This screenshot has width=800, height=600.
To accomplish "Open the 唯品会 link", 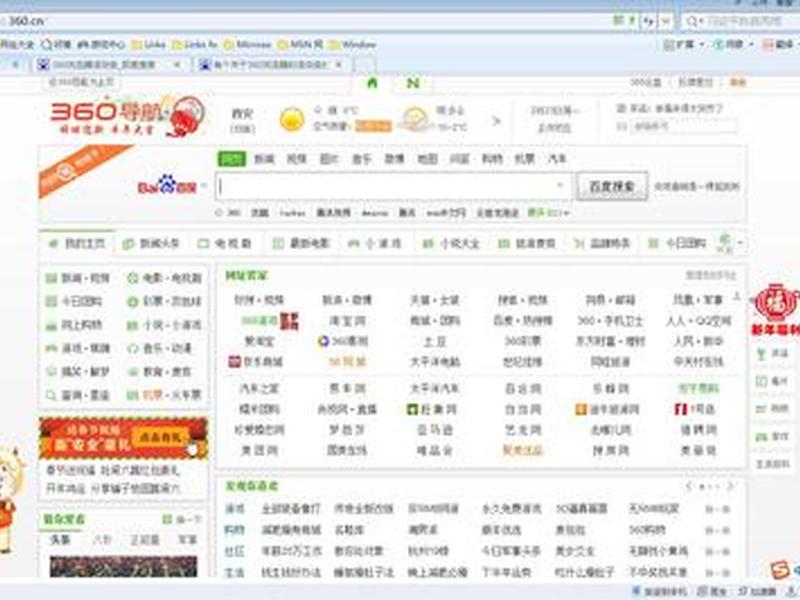I will point(435,450).
